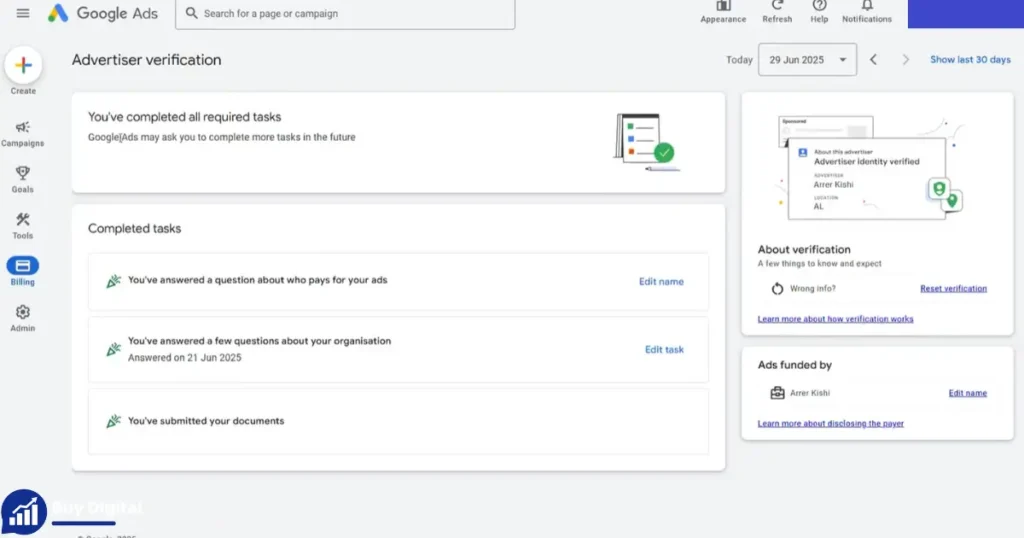The width and height of the screenshot is (1024, 538).
Task: Click the "Completed tasks" heading
Action: coord(135,229)
